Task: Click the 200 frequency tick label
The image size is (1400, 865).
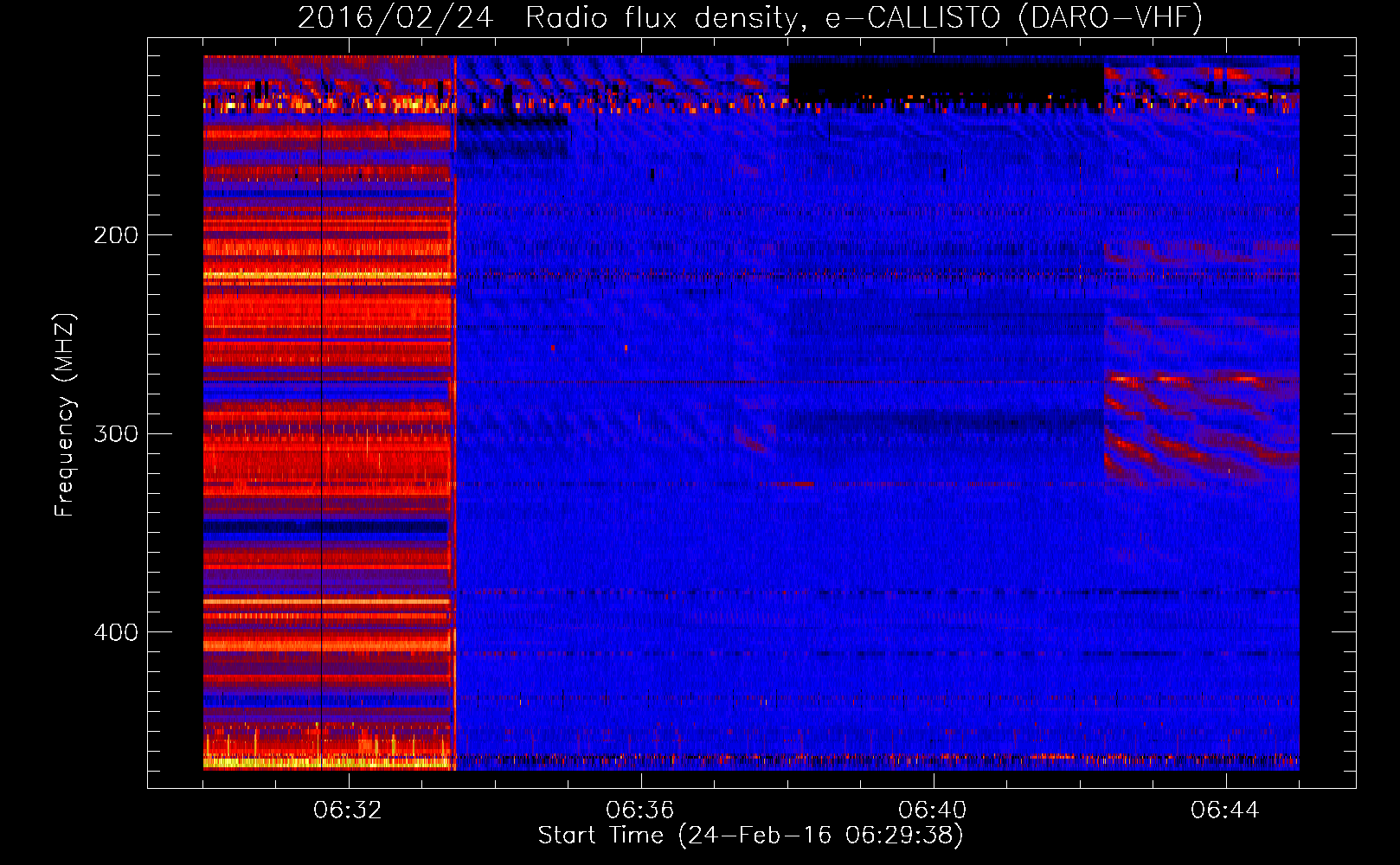Action: click(116, 235)
